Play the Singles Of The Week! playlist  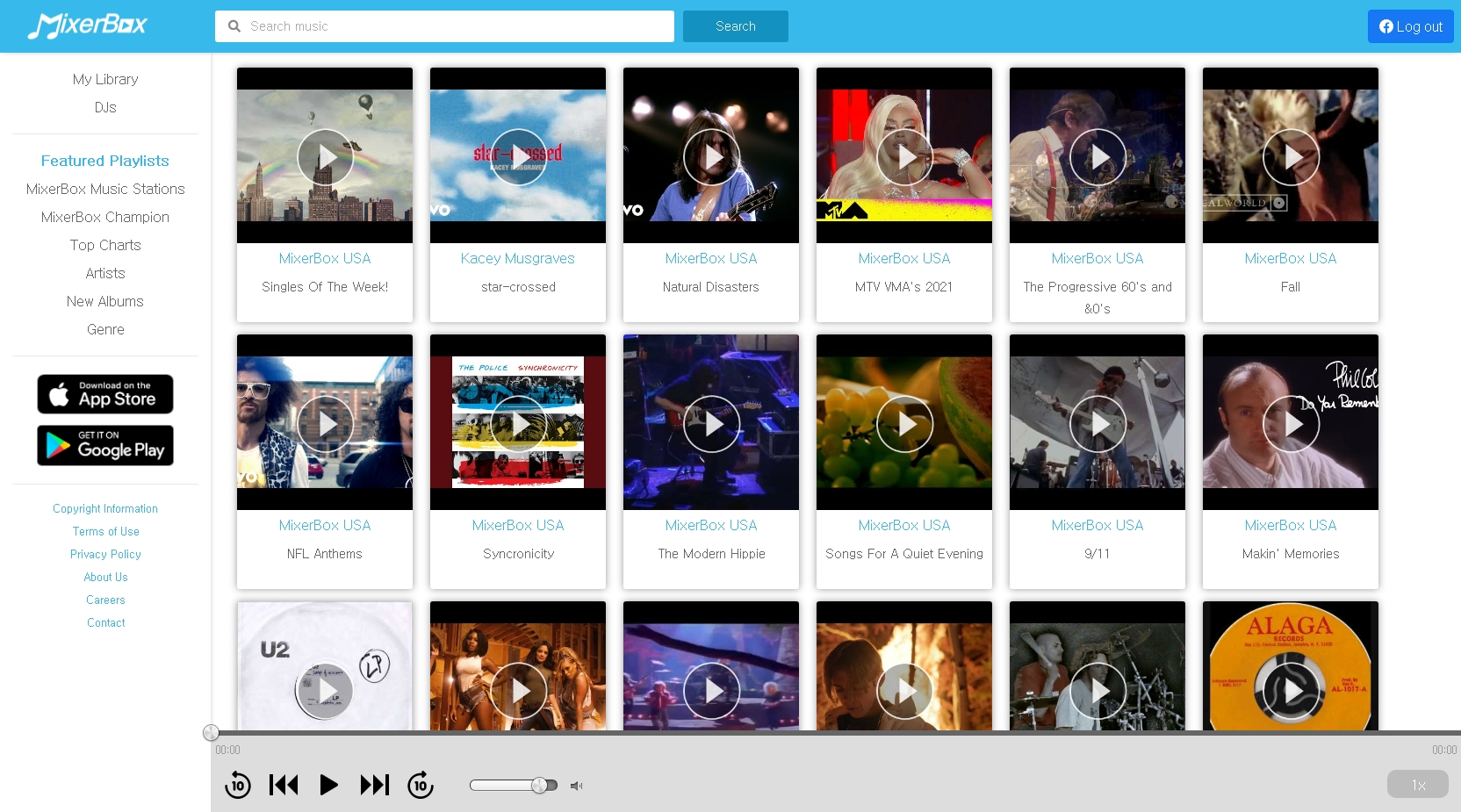click(x=325, y=157)
